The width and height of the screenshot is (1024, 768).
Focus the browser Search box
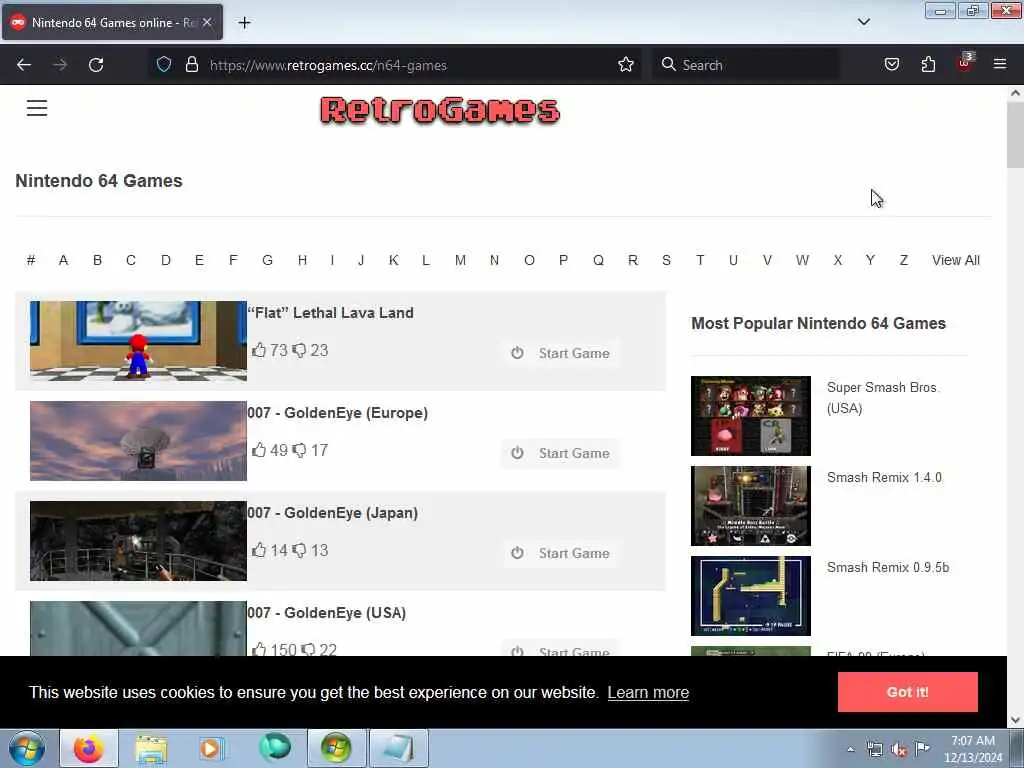(746, 65)
